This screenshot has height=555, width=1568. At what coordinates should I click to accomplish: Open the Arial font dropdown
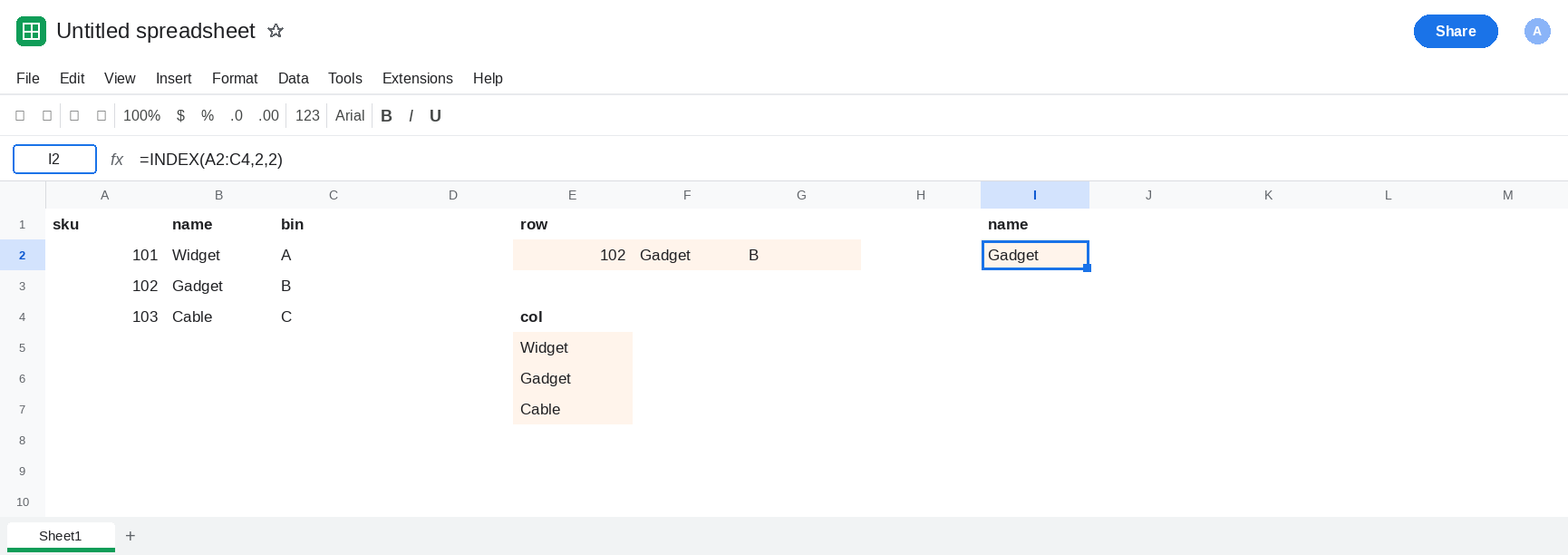coord(350,115)
